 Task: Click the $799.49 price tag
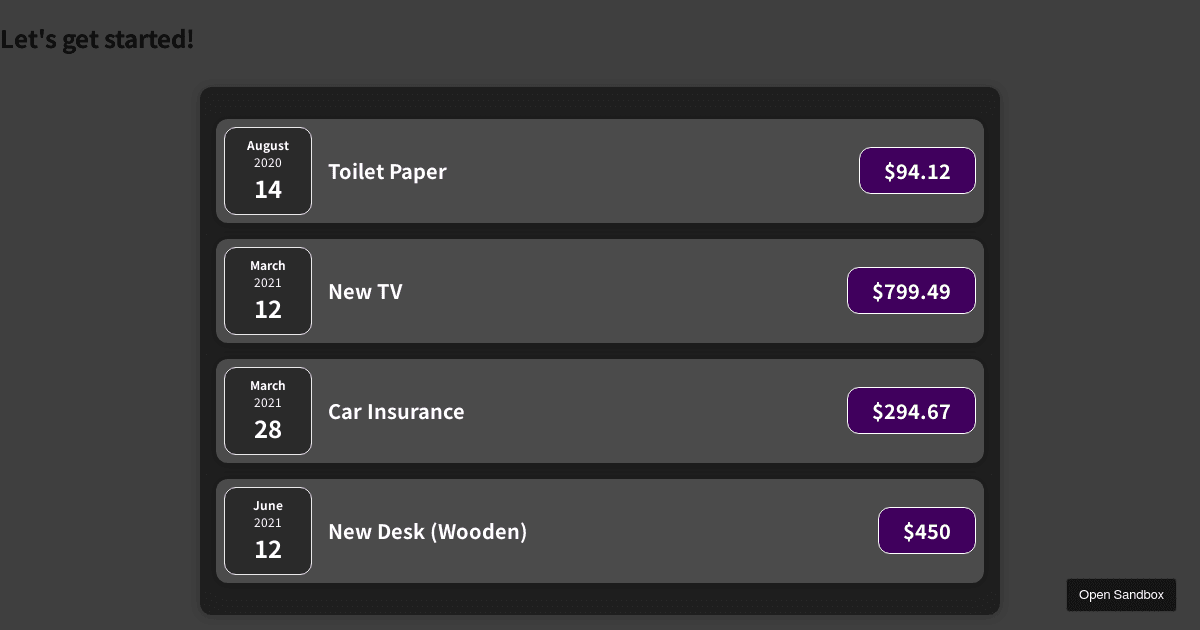pyautogui.click(x=911, y=291)
